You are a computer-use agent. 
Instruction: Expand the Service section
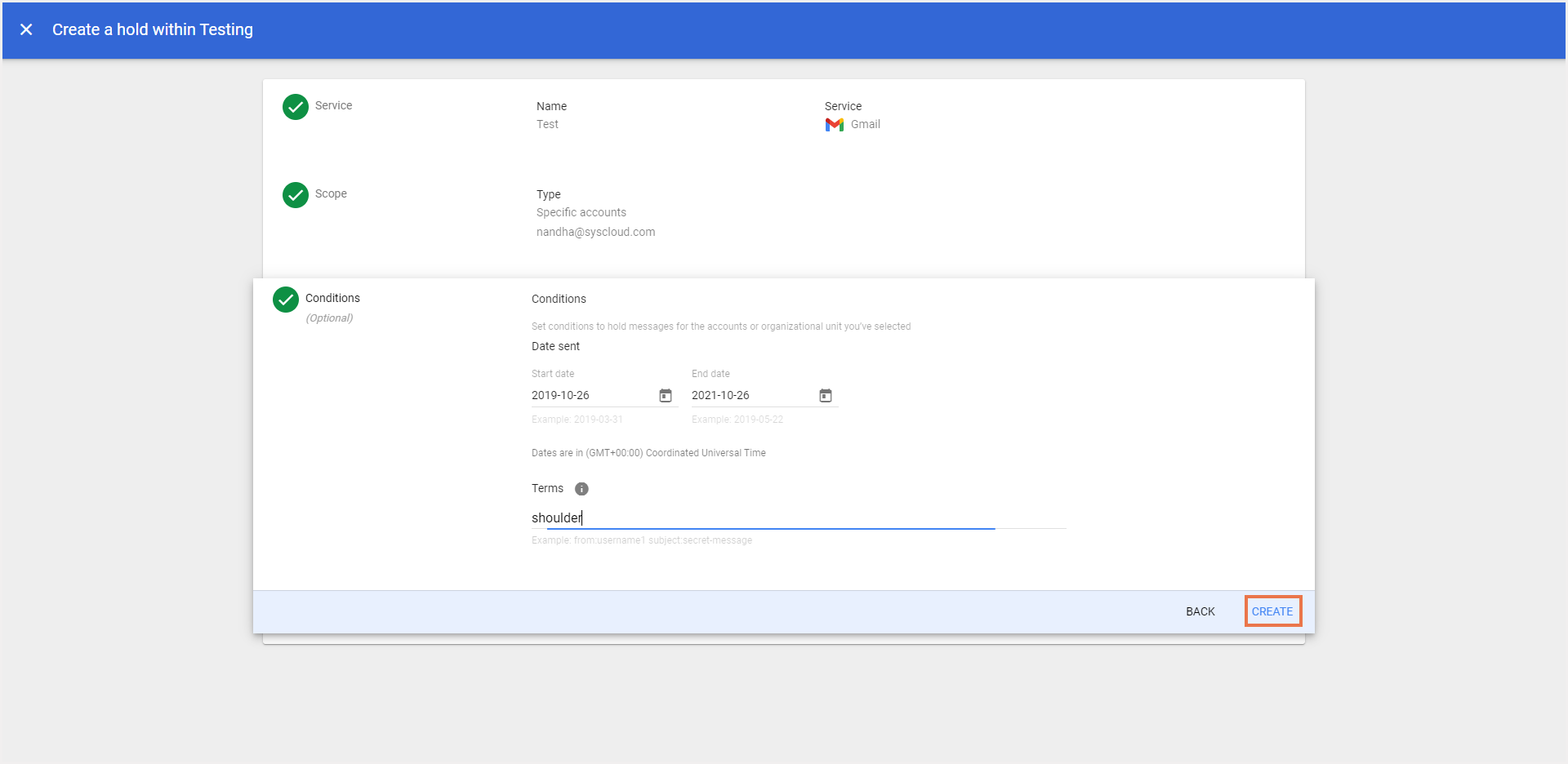pyautogui.click(x=333, y=105)
